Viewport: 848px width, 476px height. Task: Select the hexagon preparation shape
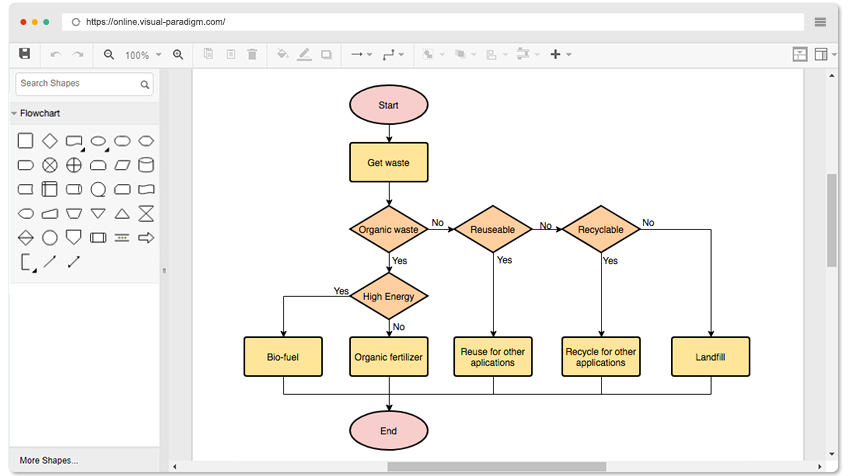(x=146, y=141)
